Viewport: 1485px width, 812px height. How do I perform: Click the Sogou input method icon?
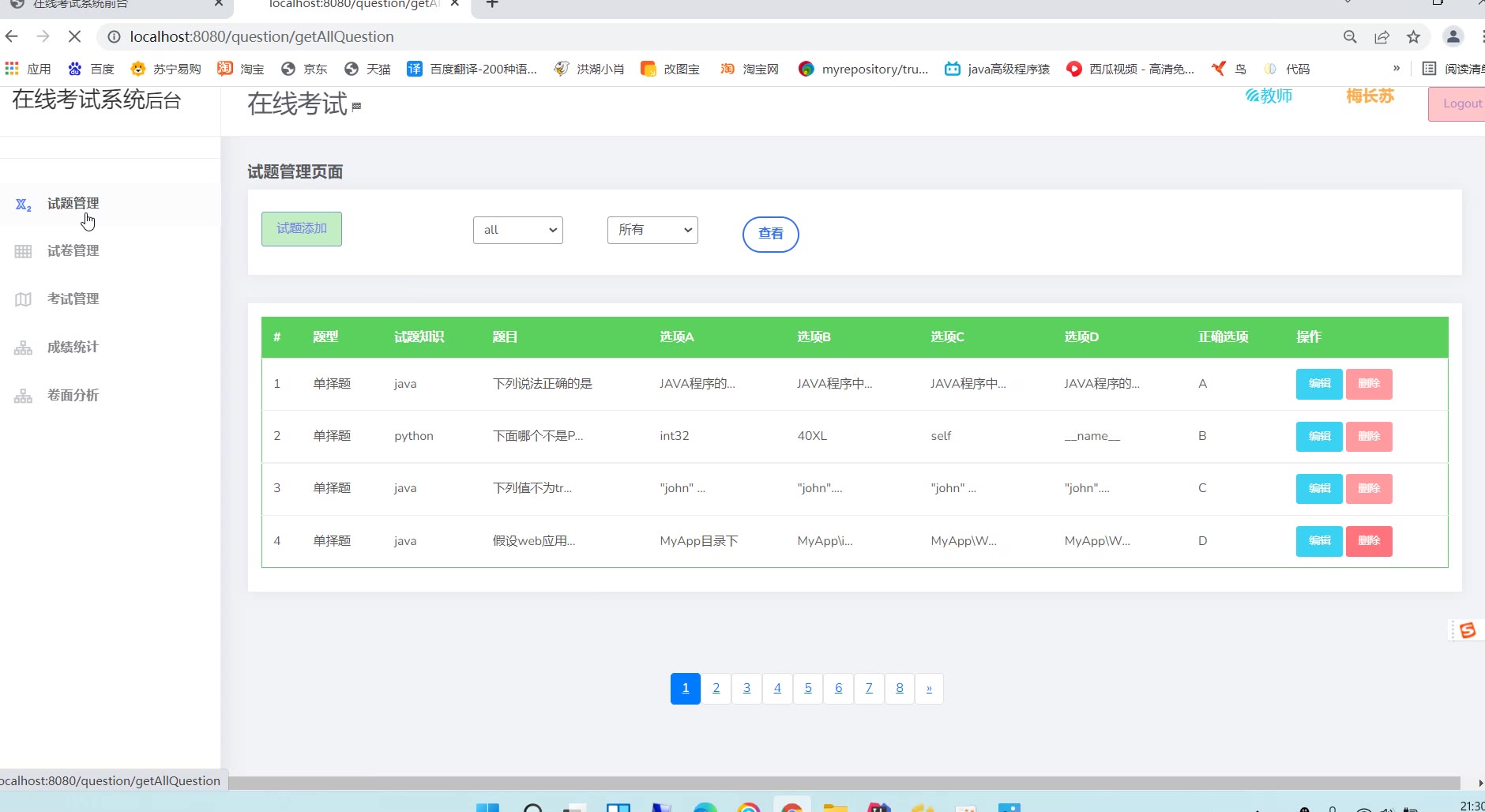[x=1468, y=630]
